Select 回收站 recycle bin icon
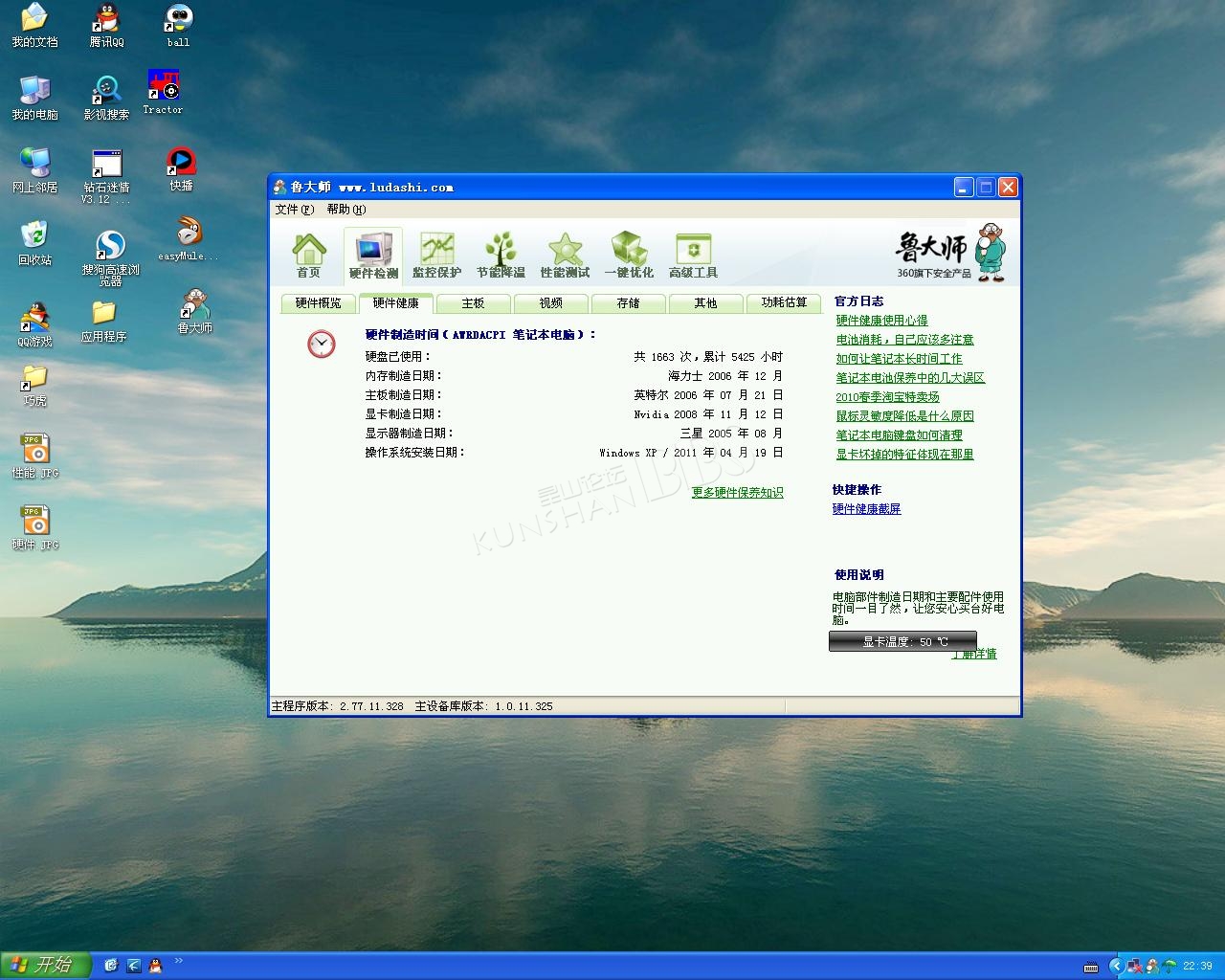 [34, 243]
